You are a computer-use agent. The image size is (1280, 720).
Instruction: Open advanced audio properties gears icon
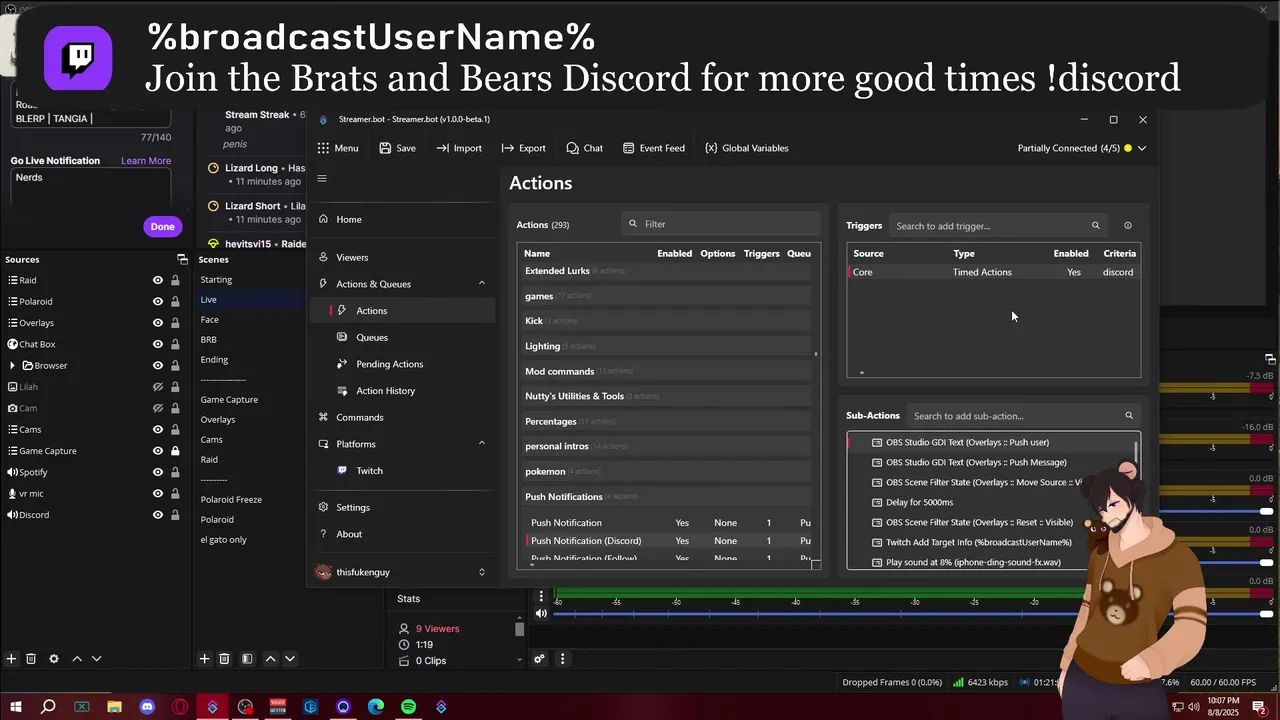[539, 659]
